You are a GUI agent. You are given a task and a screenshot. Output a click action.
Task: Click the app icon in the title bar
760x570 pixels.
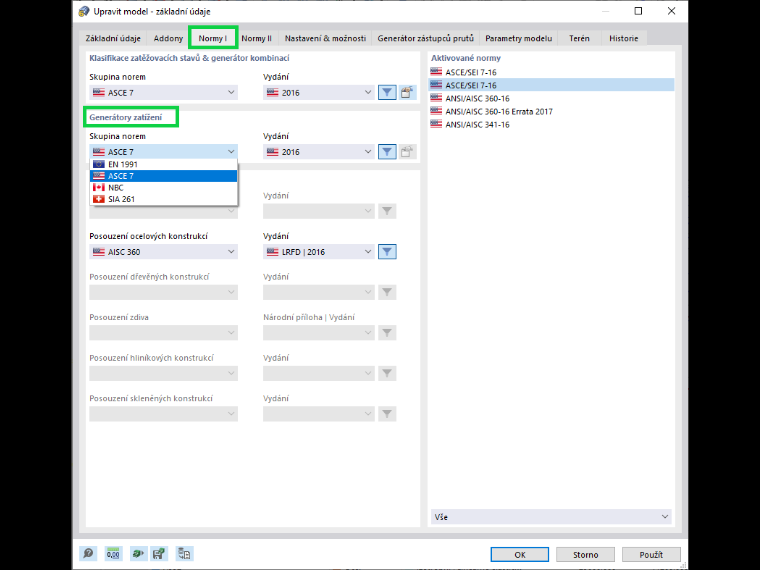83,11
